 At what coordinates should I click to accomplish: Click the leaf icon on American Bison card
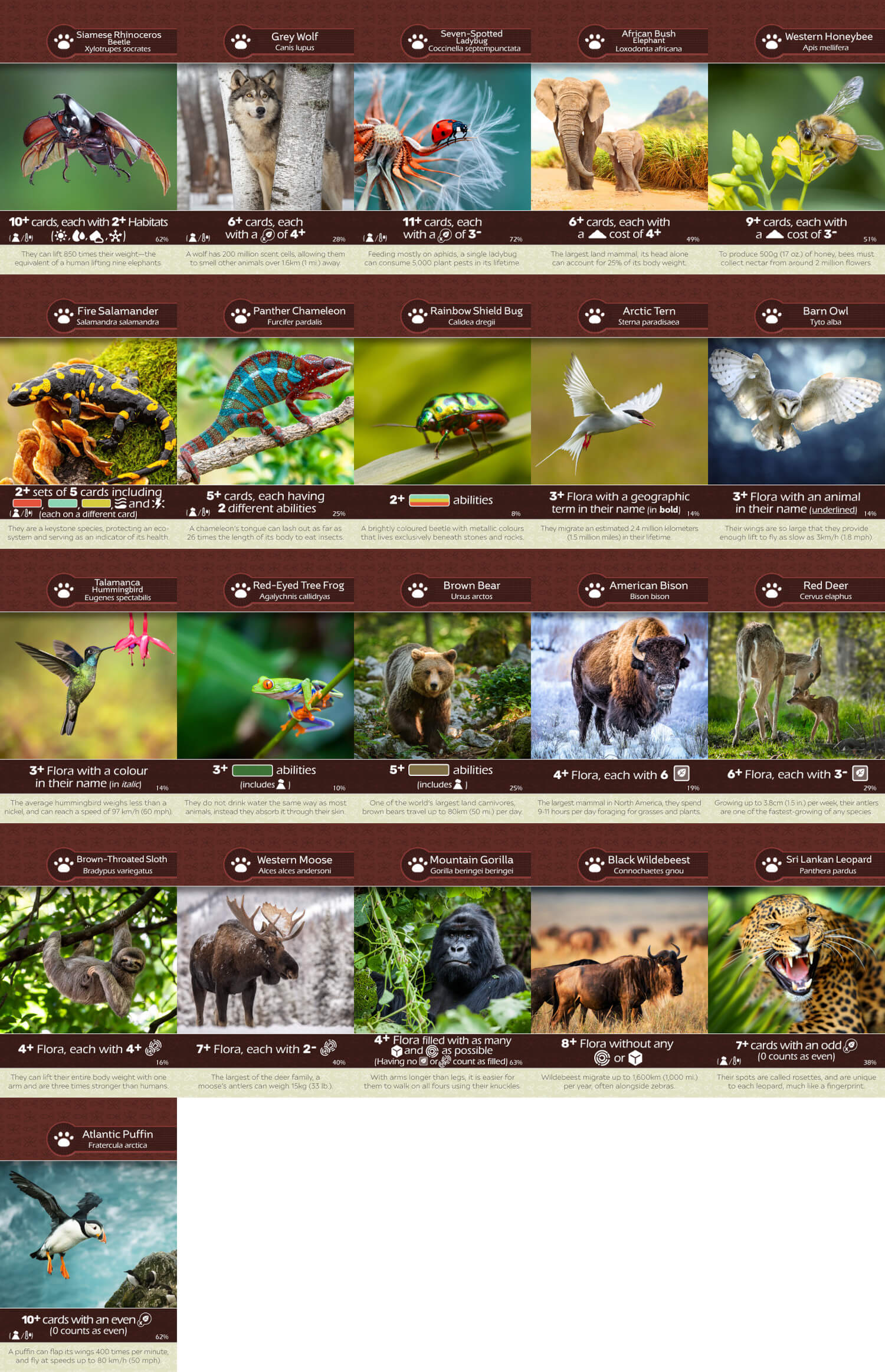(x=681, y=773)
